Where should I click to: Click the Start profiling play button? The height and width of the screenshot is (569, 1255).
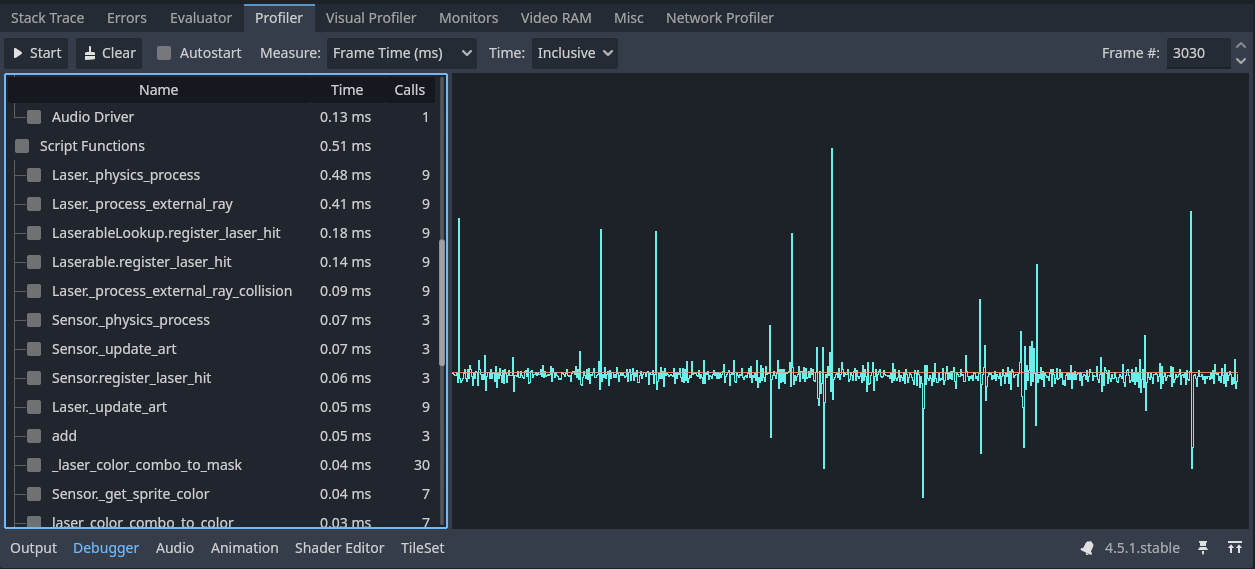(37, 53)
